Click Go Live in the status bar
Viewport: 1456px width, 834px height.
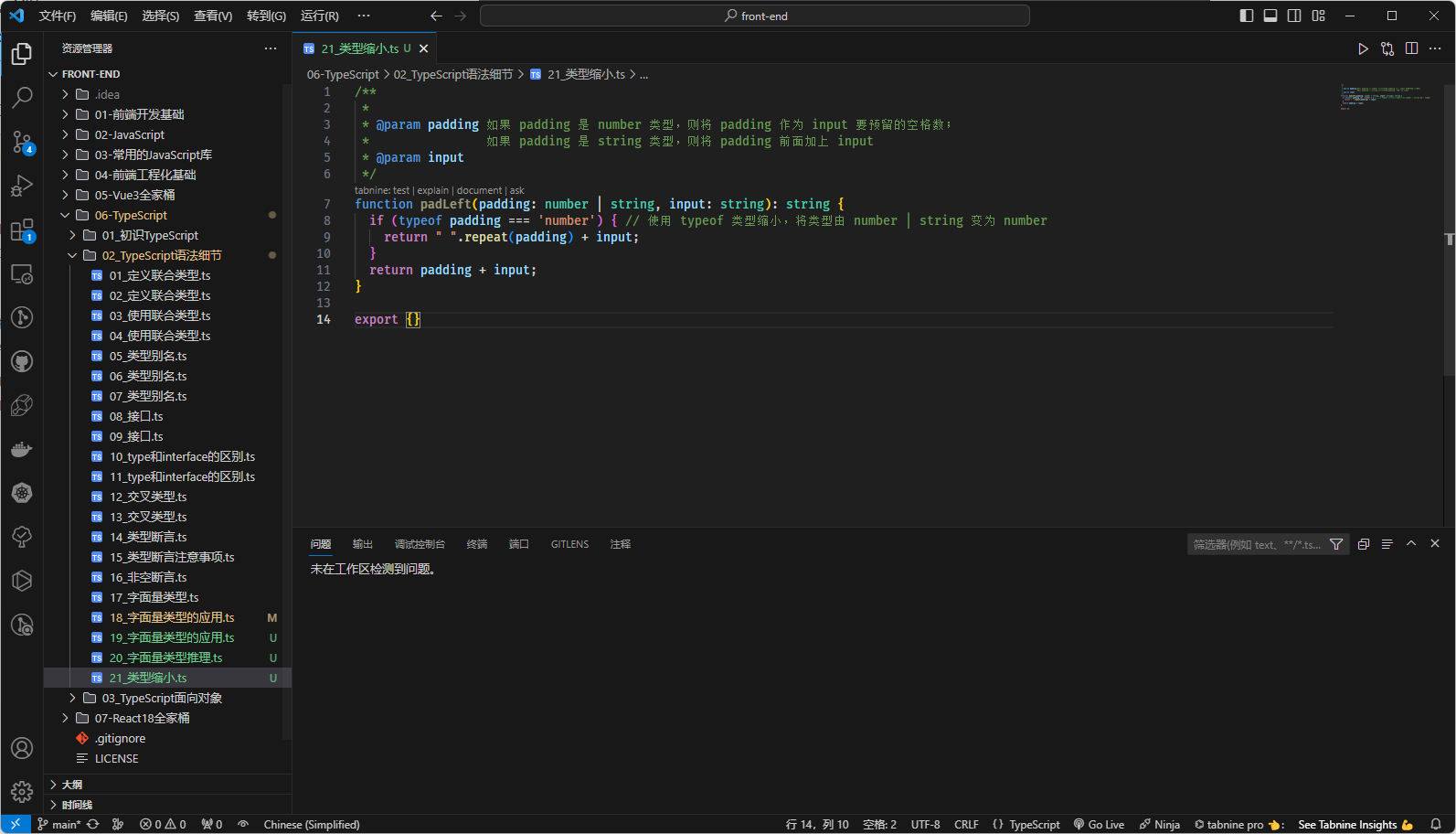tap(1099, 824)
